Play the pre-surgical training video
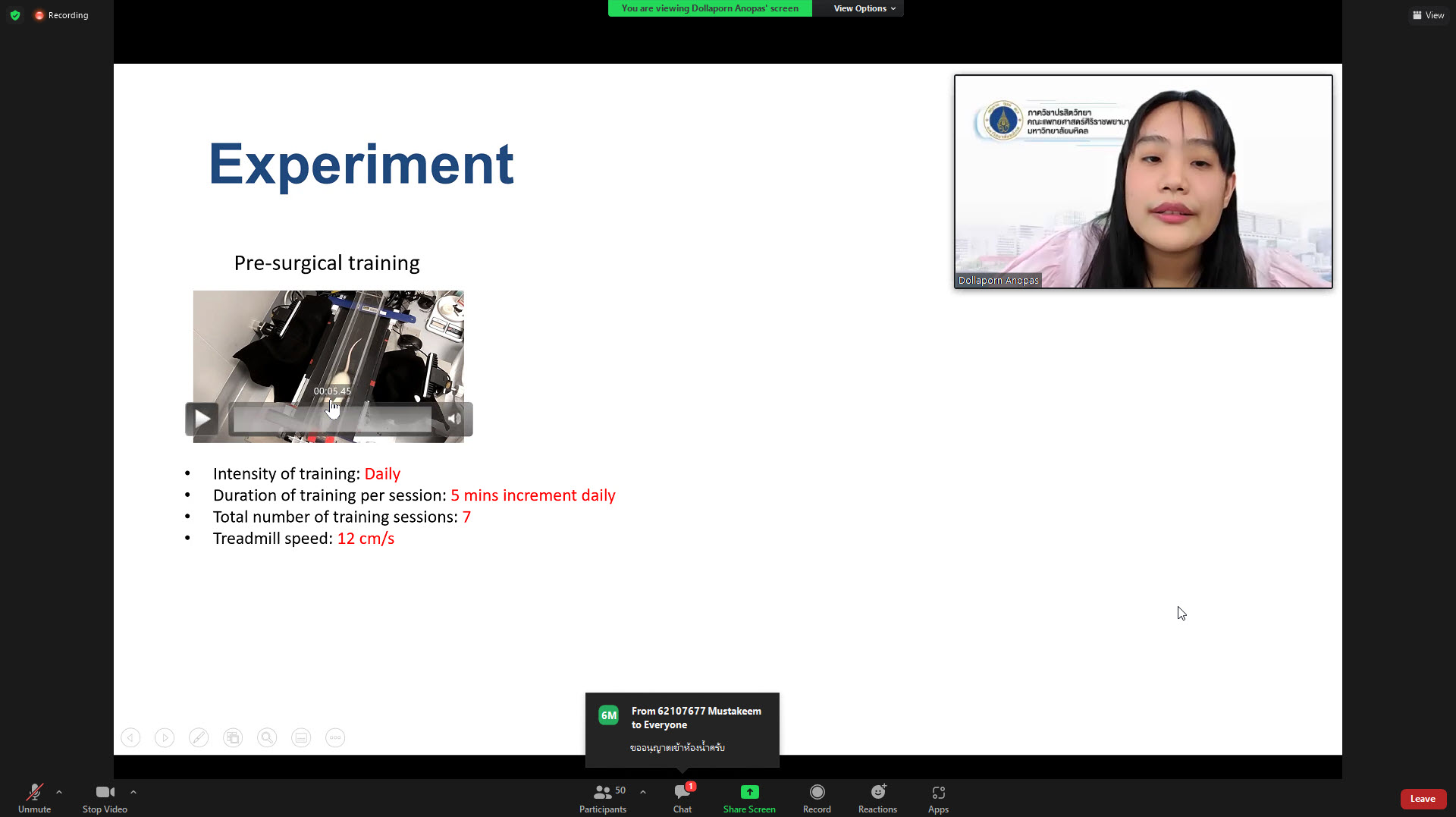The width and height of the screenshot is (1456, 817). click(202, 419)
